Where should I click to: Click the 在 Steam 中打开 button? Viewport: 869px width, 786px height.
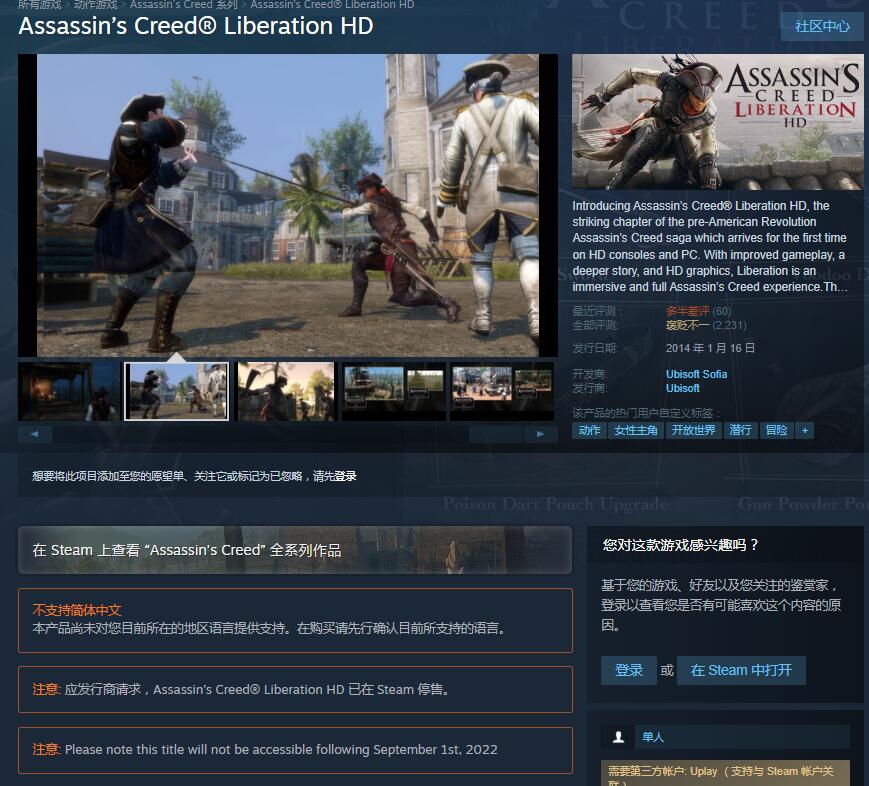point(741,670)
